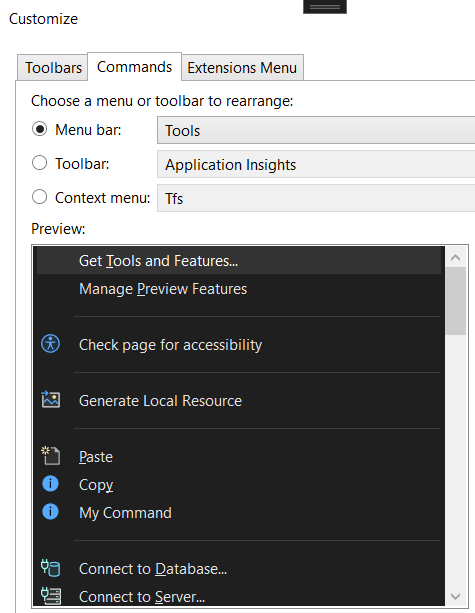This screenshot has height=613, width=475.
Task: Click the Paste clipboard icon
Action: click(50, 455)
